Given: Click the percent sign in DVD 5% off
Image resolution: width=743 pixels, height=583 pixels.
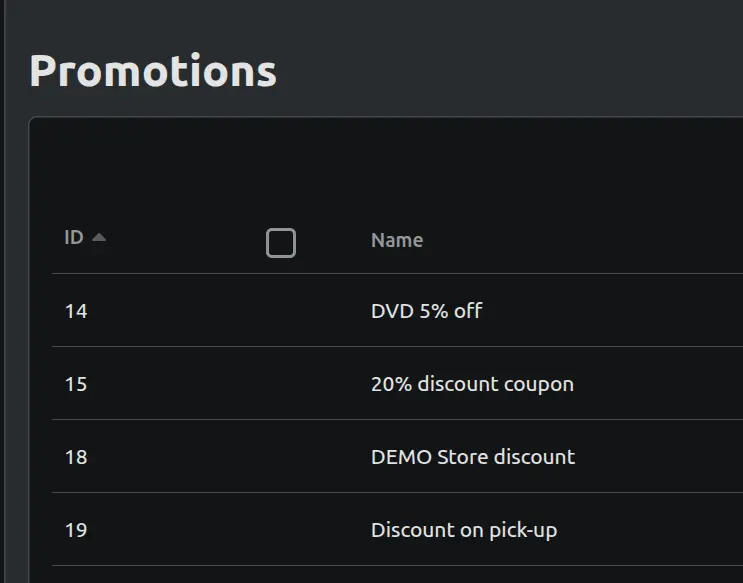Looking at the screenshot, I should [x=438, y=311].
